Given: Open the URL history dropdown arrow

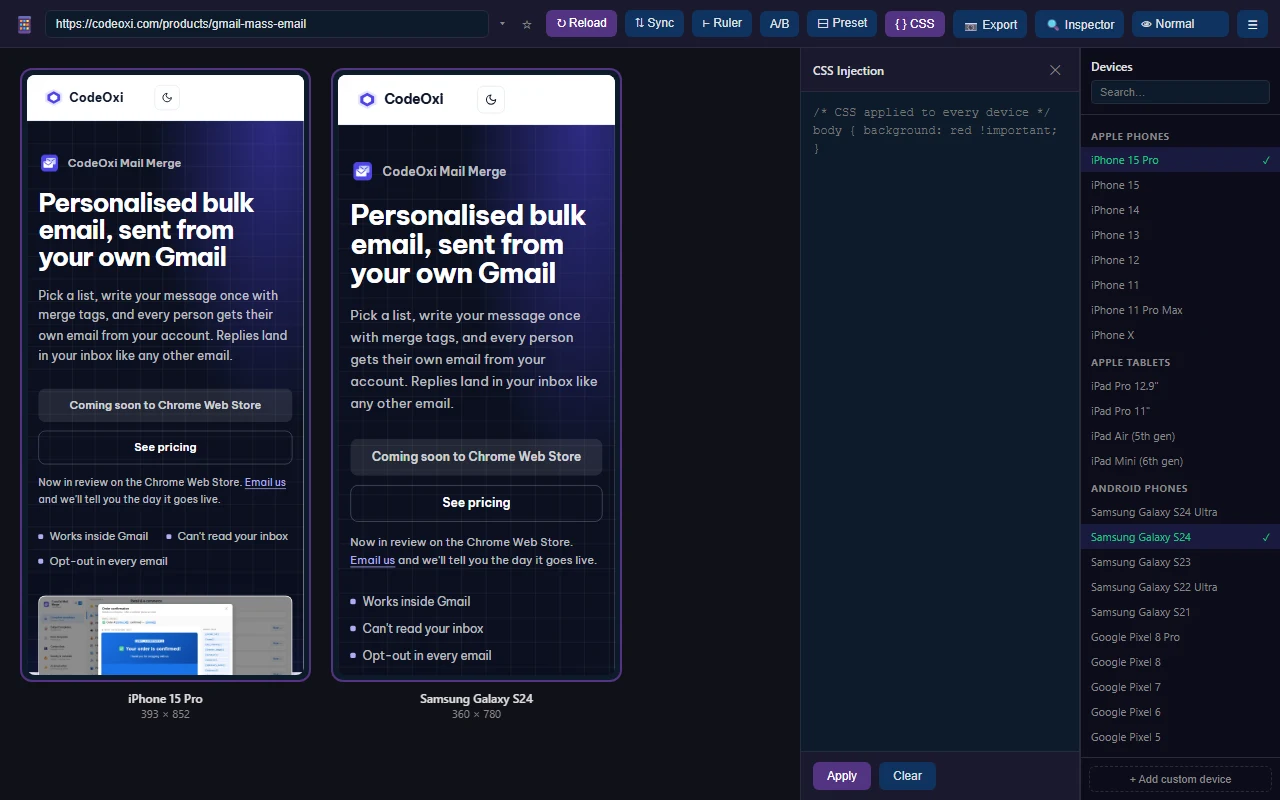Looking at the screenshot, I should pyautogui.click(x=502, y=24).
